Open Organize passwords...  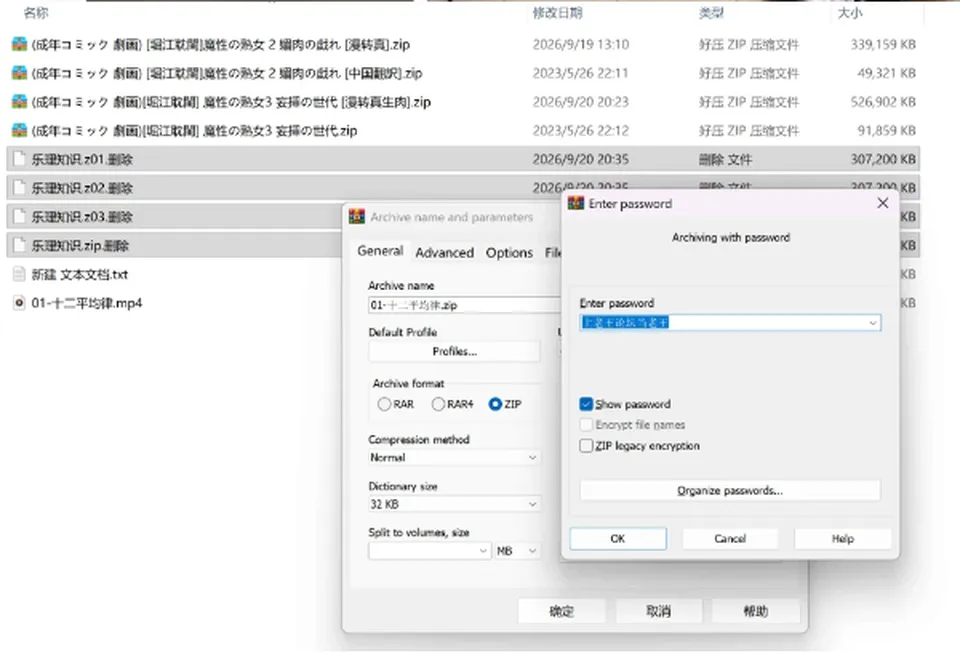(x=730, y=490)
